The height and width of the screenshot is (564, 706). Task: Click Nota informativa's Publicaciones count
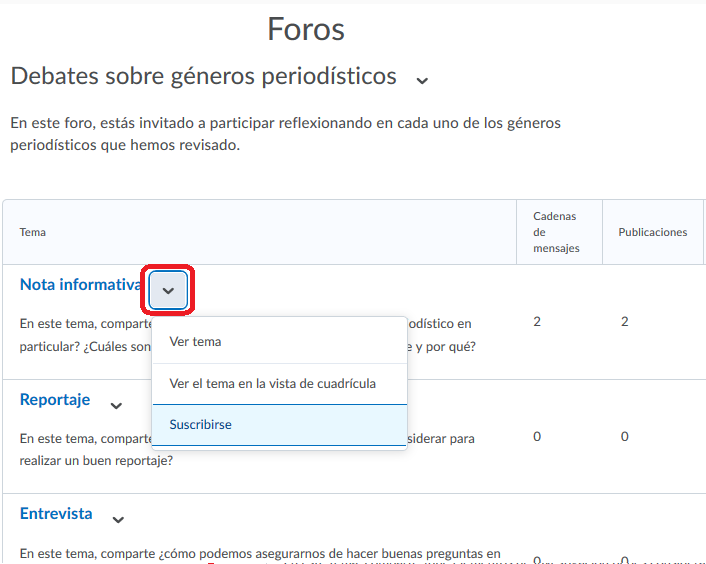(x=624, y=322)
